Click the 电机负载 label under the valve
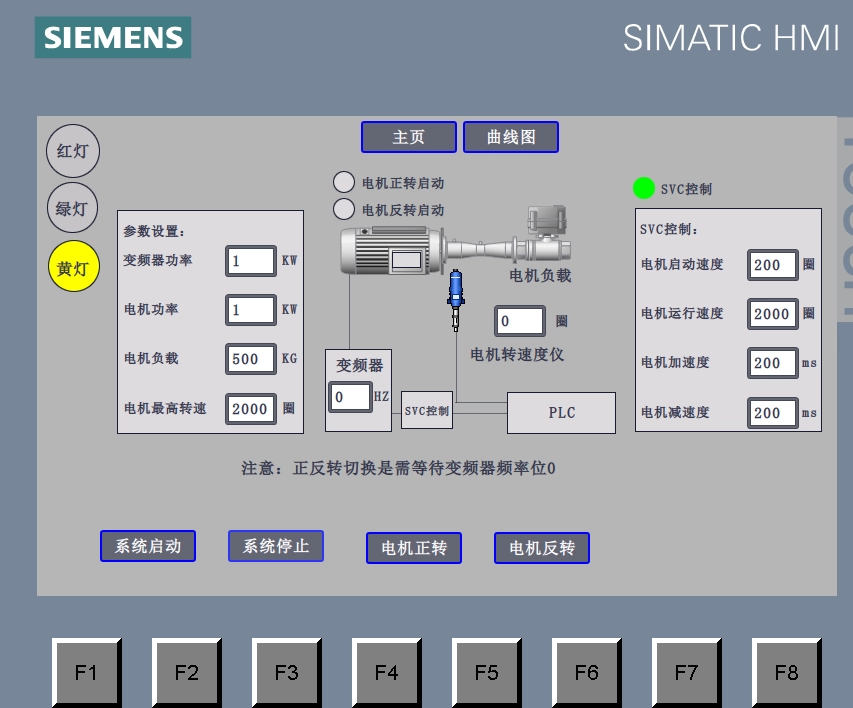Image resolution: width=853 pixels, height=708 pixels. 540,275
